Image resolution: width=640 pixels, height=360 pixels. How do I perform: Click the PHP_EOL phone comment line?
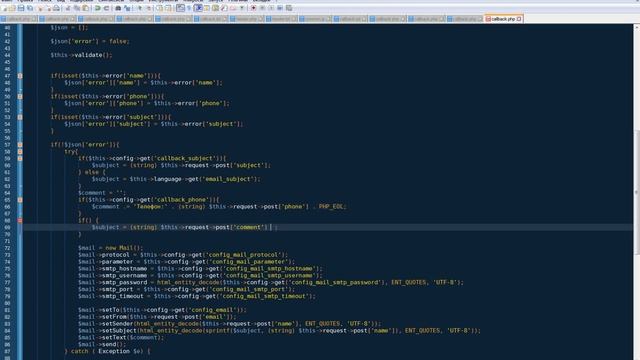tap(219, 207)
